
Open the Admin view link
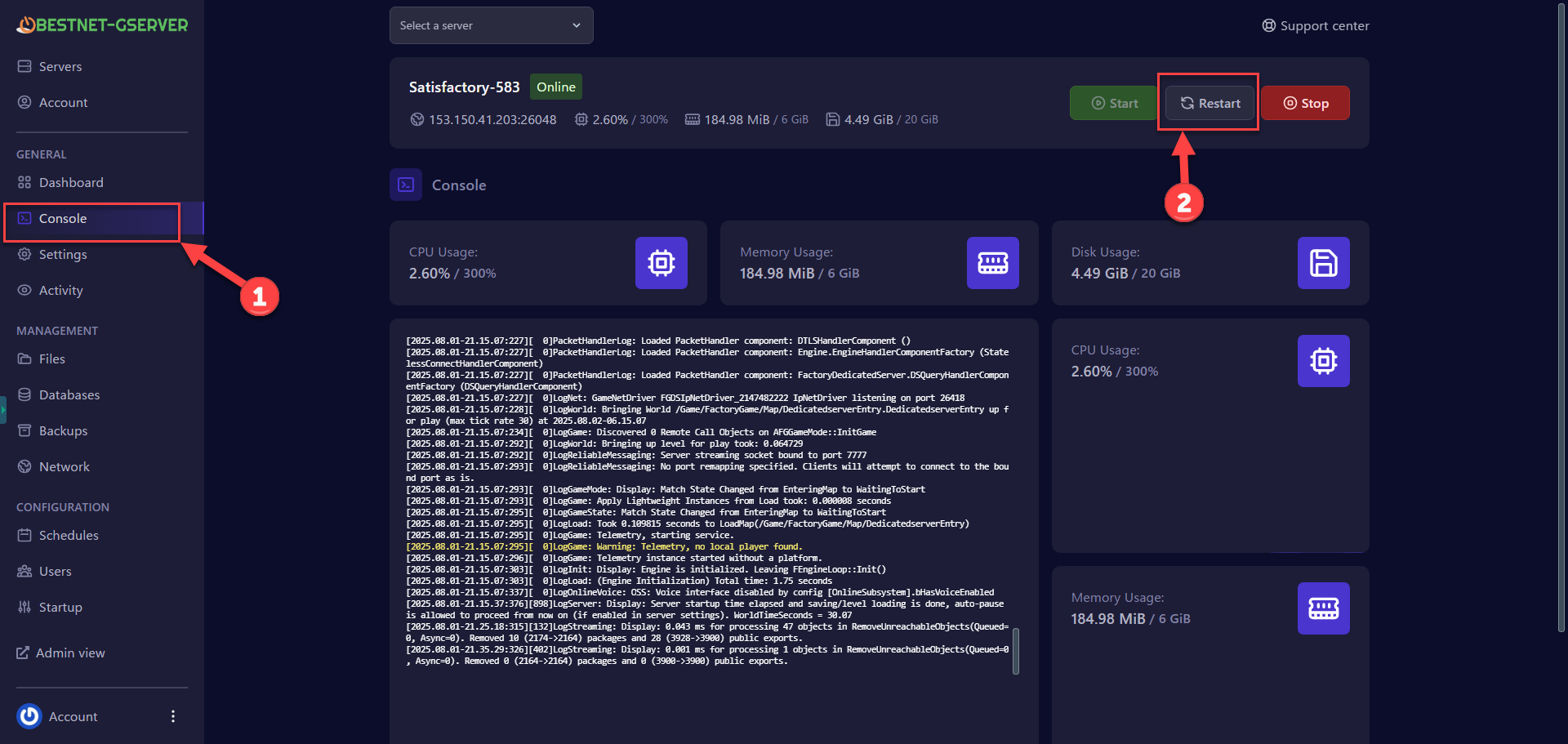(x=61, y=653)
